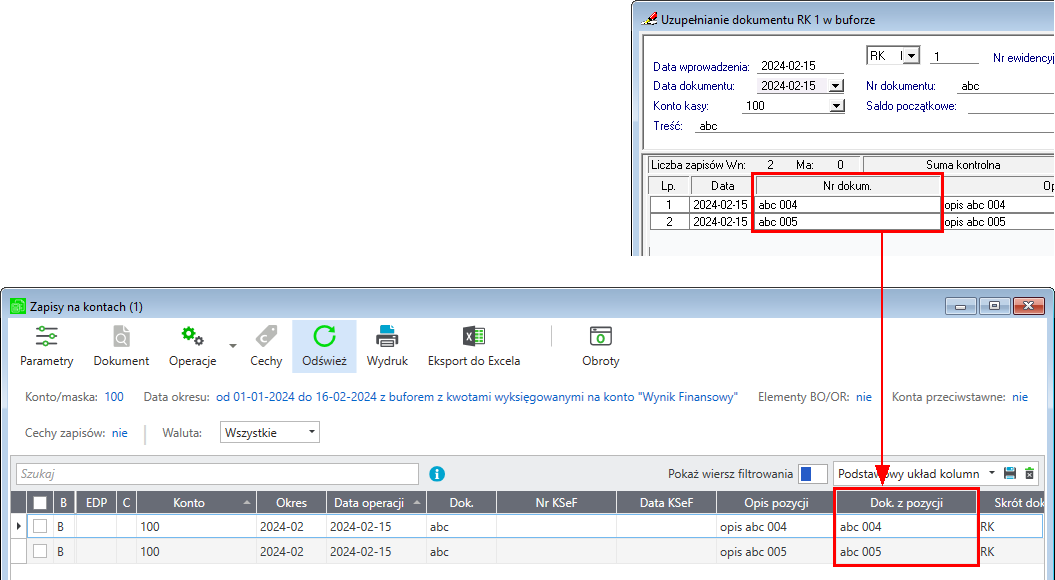Expand the Operacje dropdown arrow
Screen dimensions: 1055x580
tap(233, 346)
